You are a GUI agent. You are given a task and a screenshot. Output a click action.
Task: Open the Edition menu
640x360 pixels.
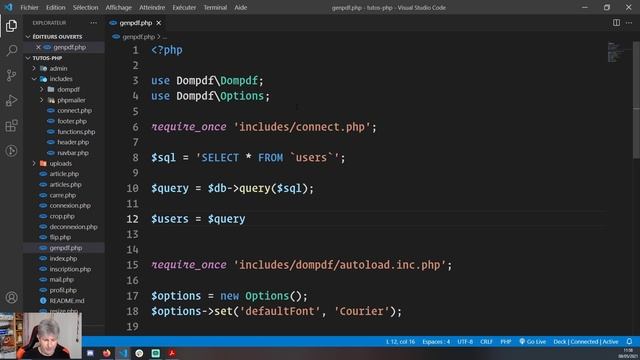[56, 7]
